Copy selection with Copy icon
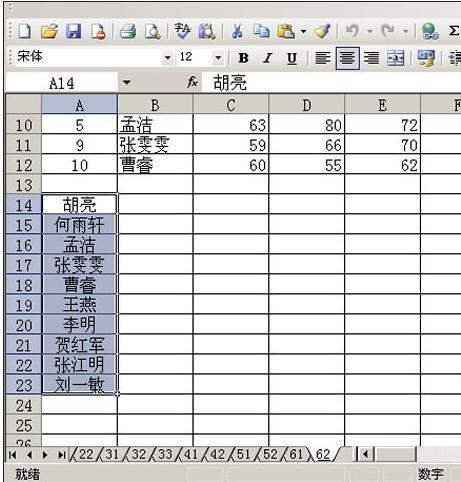The image size is (461, 482). pos(261,31)
